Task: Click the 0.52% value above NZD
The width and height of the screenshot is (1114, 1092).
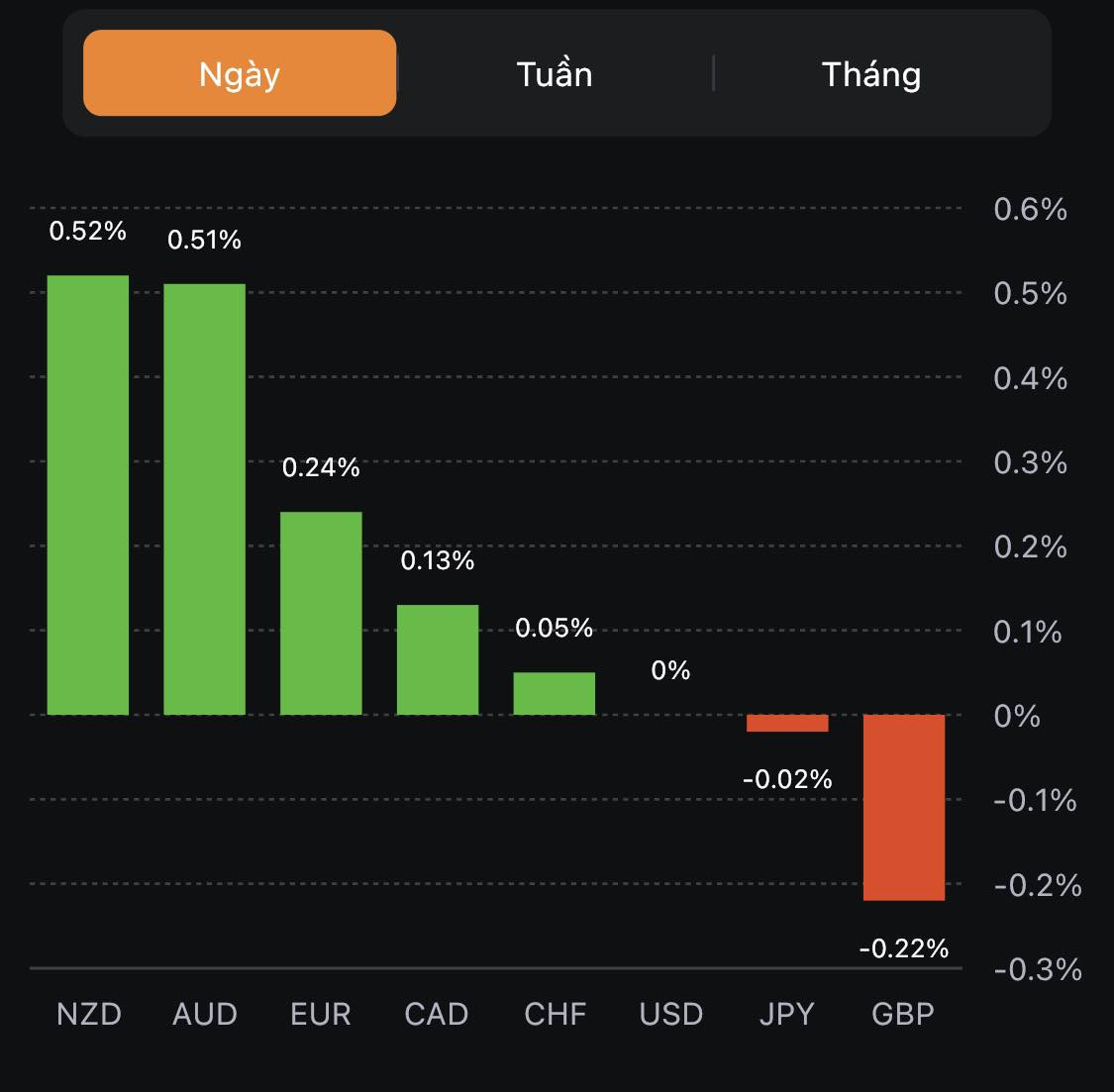Action: click(88, 231)
